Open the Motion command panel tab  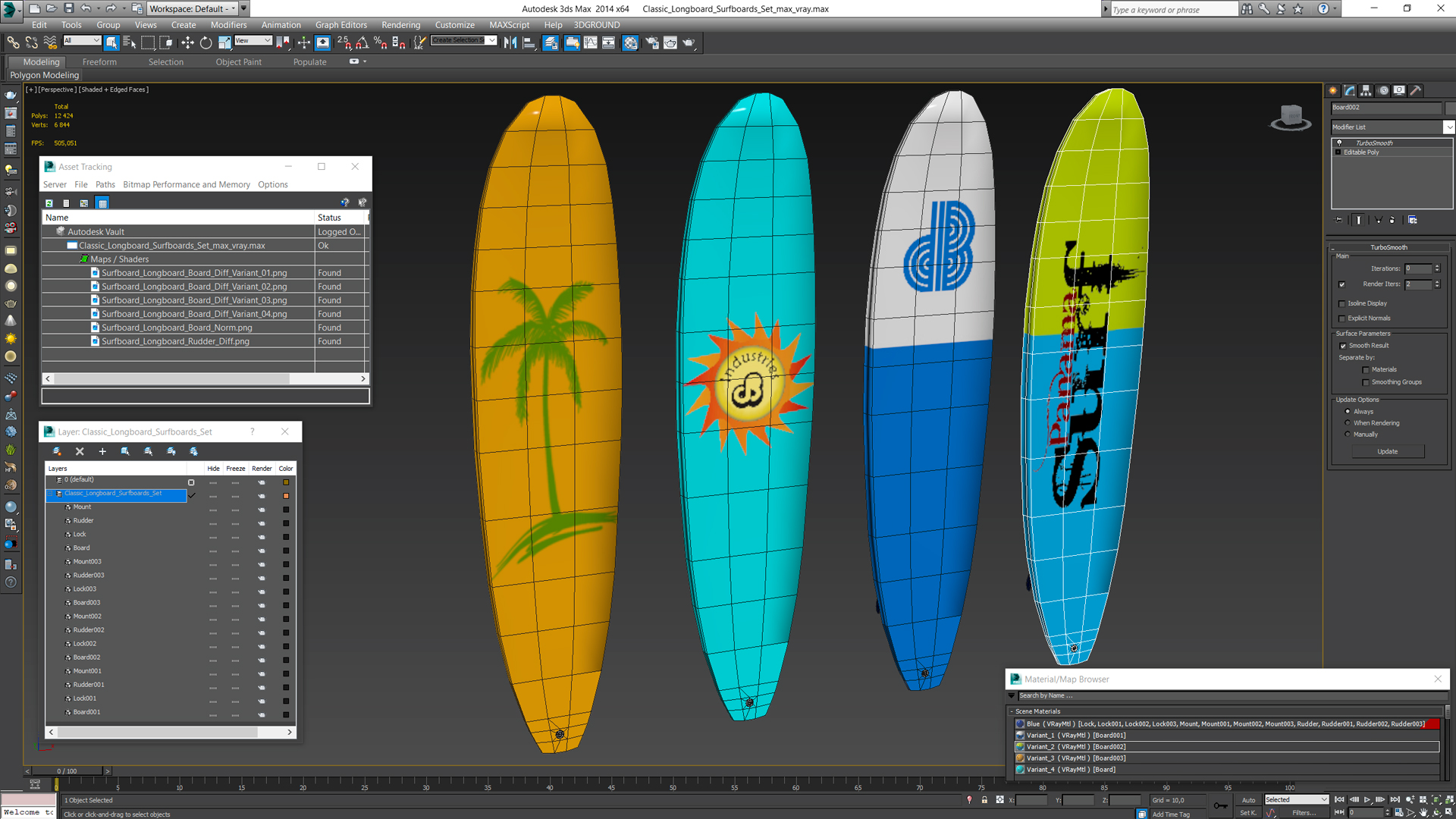(1383, 90)
